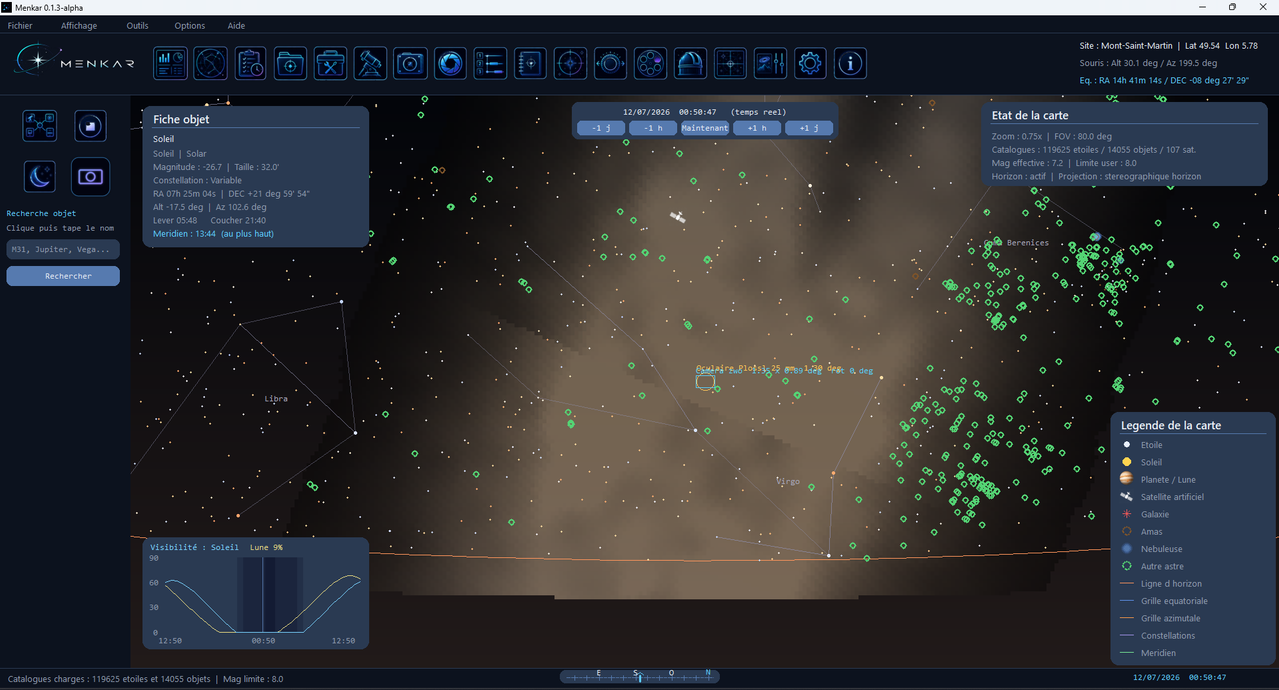Open the numbered sequence list icon
The width and height of the screenshot is (1279, 690).
pos(491,63)
